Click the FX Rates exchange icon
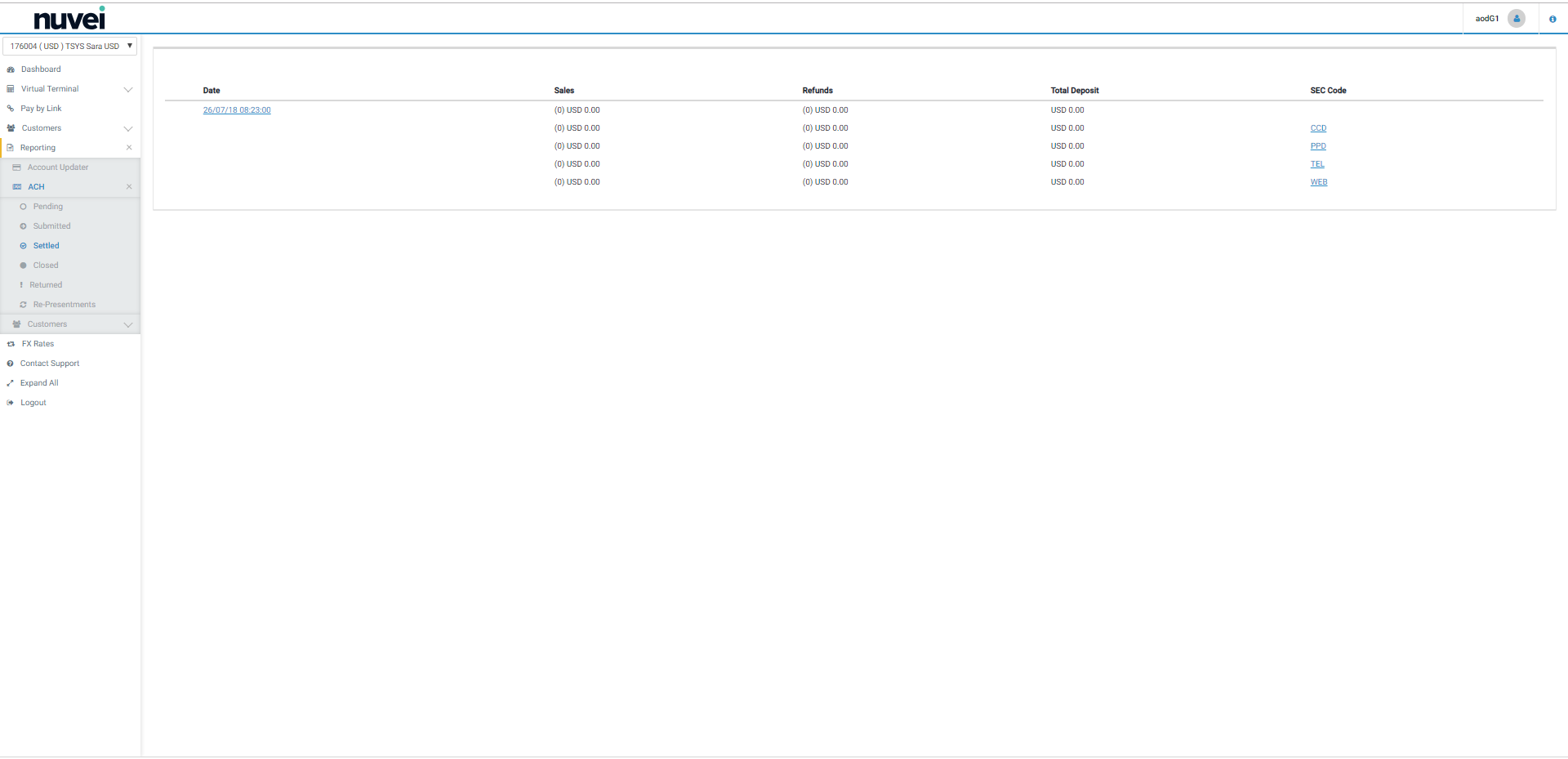Viewport: 1568px width, 759px height. pyautogui.click(x=11, y=344)
